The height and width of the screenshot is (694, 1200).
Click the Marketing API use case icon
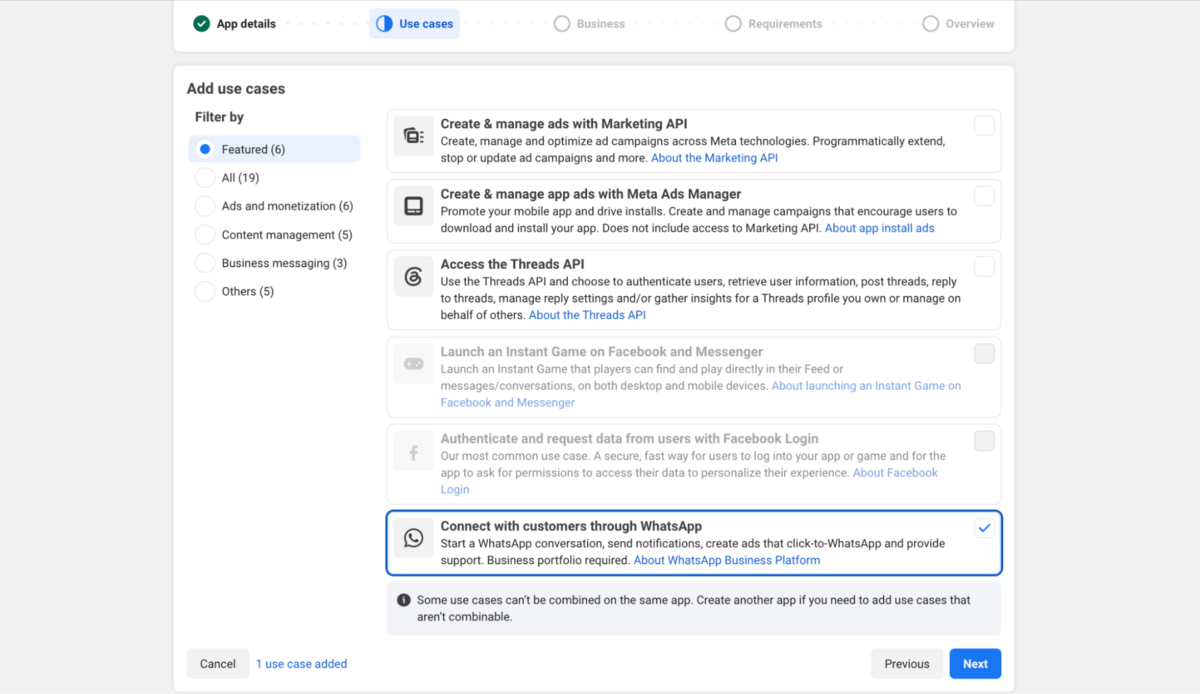tap(414, 136)
